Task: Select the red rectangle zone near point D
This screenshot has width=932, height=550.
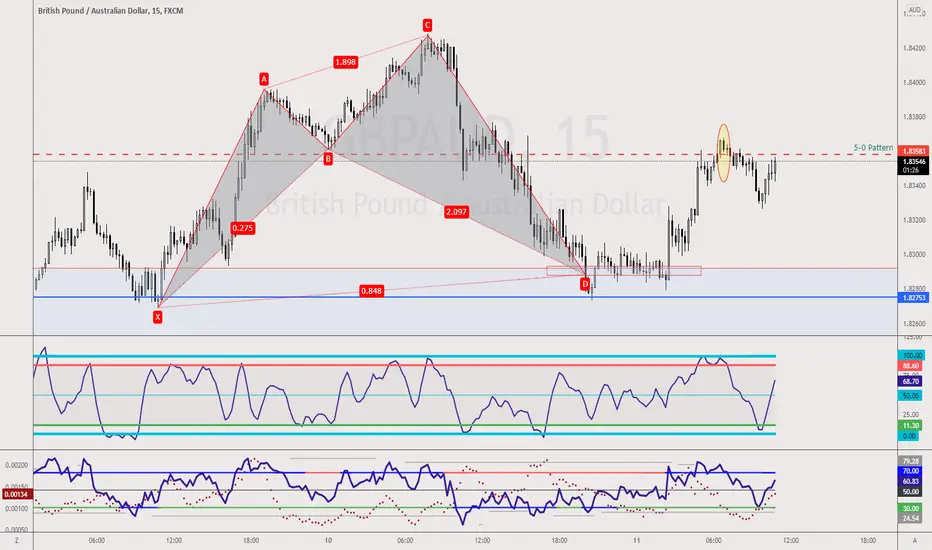Action: tap(624, 271)
